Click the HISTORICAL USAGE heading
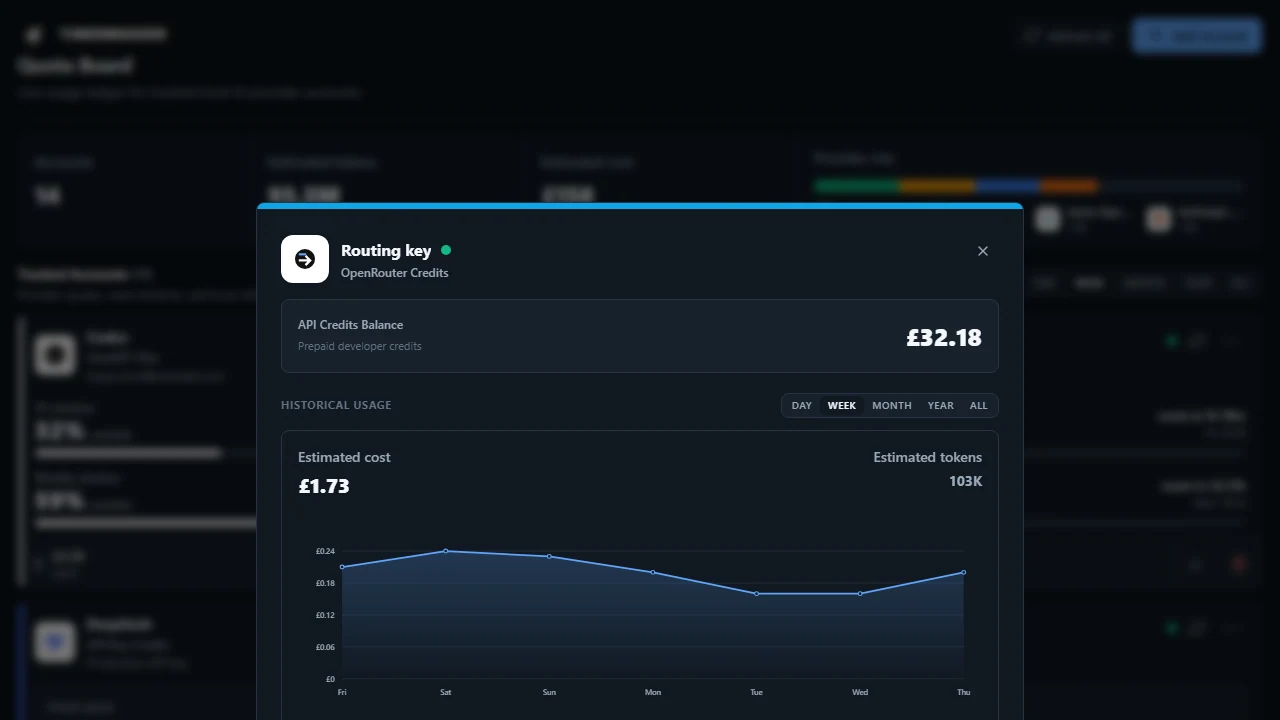 [336, 405]
